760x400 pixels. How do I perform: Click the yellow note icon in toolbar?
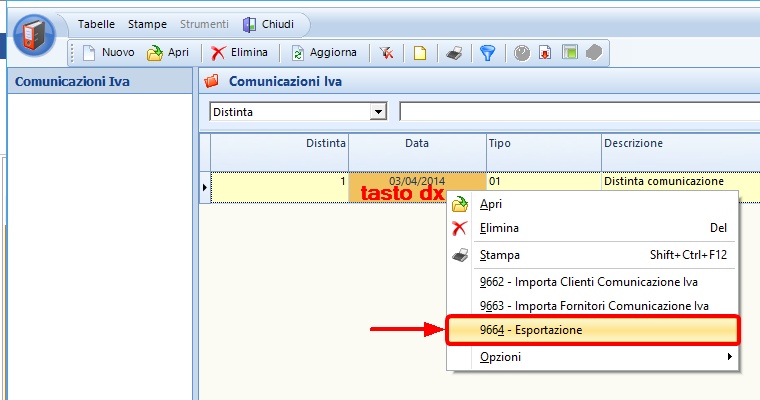point(420,52)
